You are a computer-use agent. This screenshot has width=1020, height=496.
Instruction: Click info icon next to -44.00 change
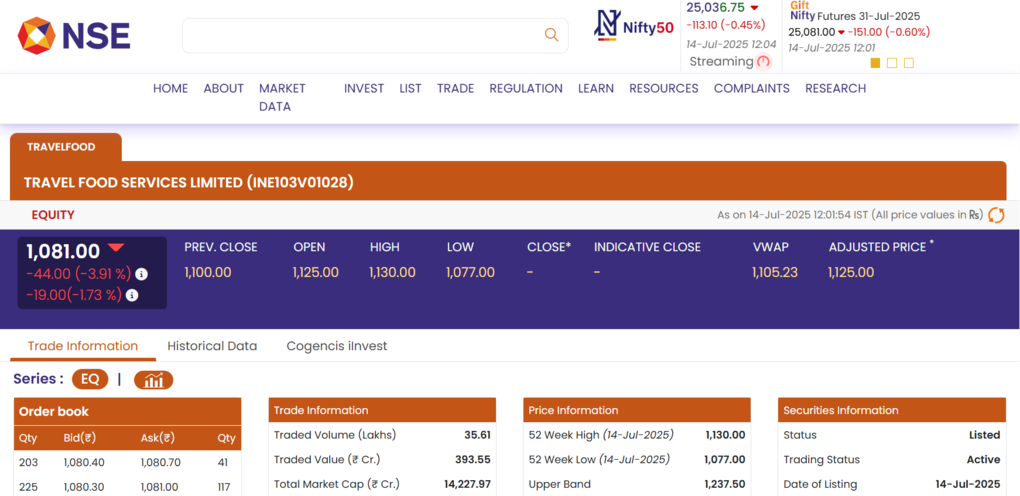tap(141, 274)
